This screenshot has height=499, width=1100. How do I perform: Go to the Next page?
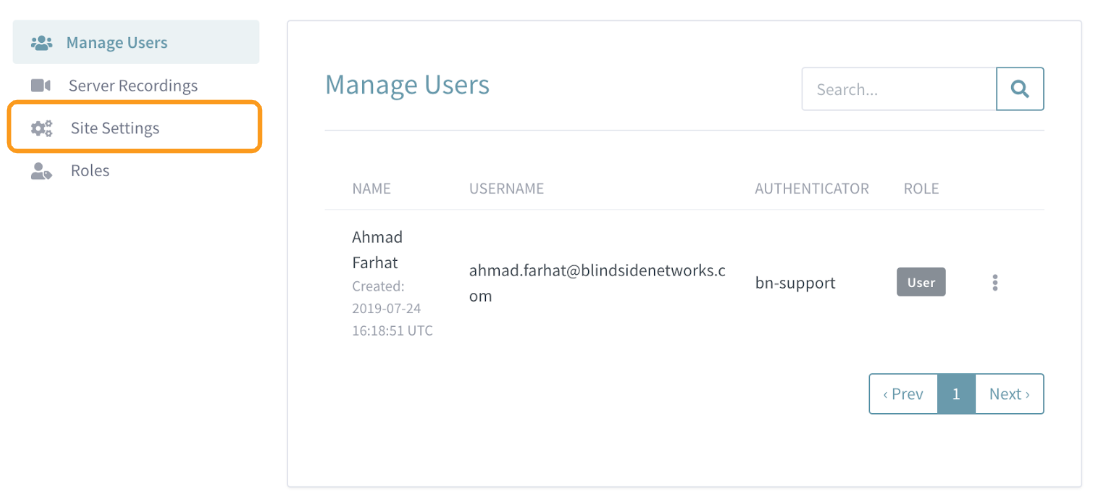(x=1010, y=394)
